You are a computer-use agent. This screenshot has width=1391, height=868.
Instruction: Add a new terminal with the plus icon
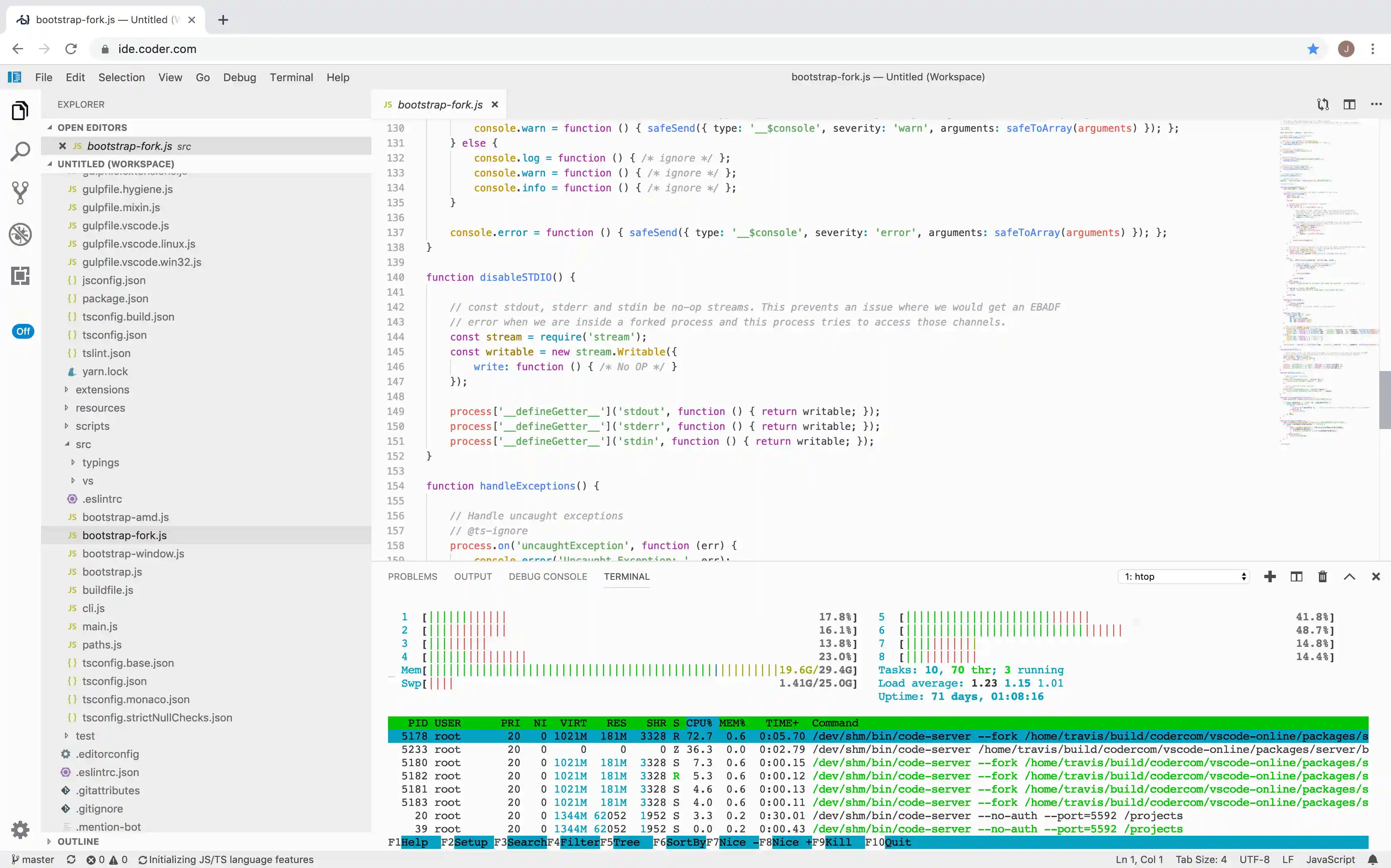(1270, 576)
